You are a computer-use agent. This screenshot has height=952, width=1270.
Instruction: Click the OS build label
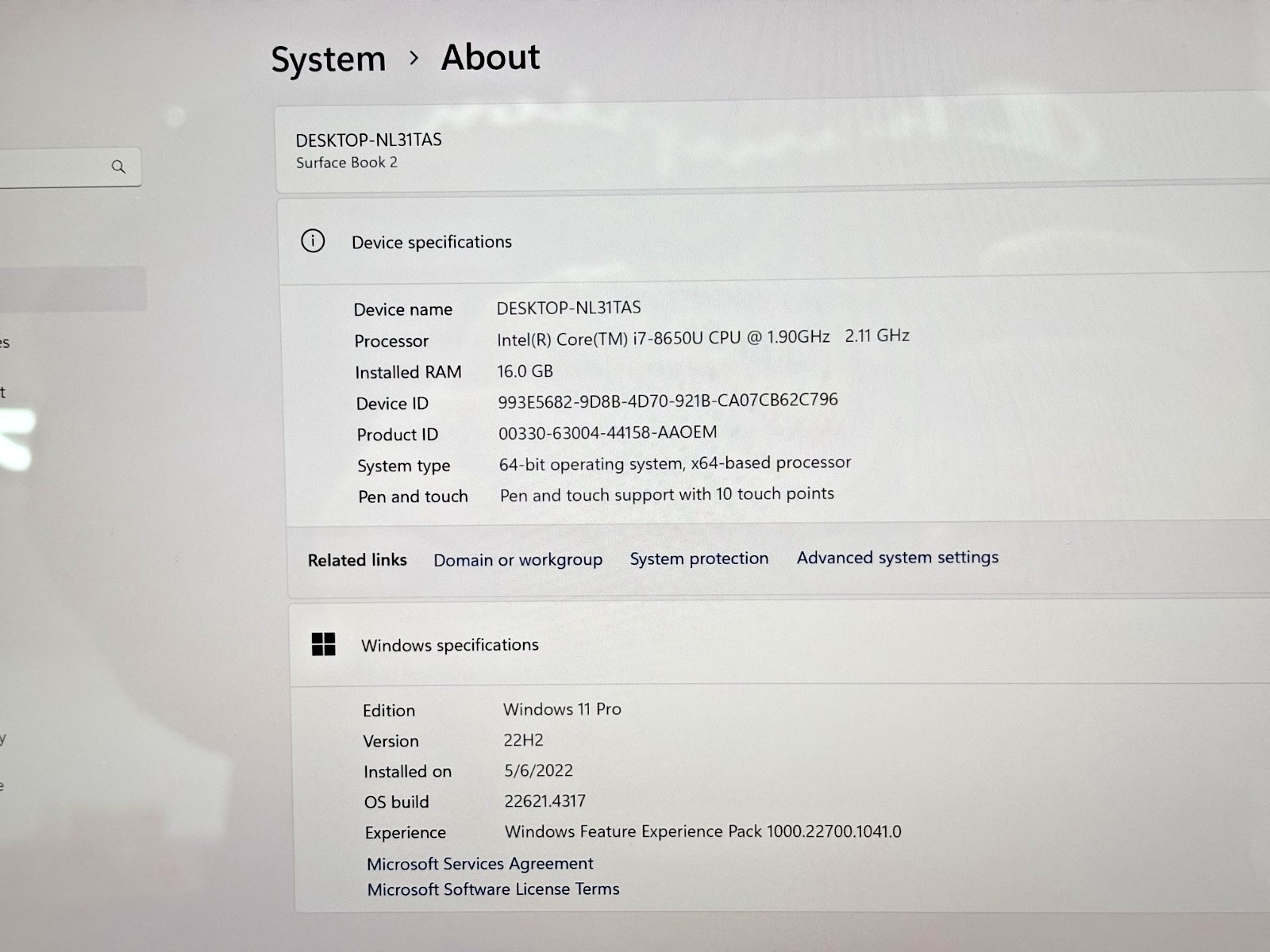point(396,802)
